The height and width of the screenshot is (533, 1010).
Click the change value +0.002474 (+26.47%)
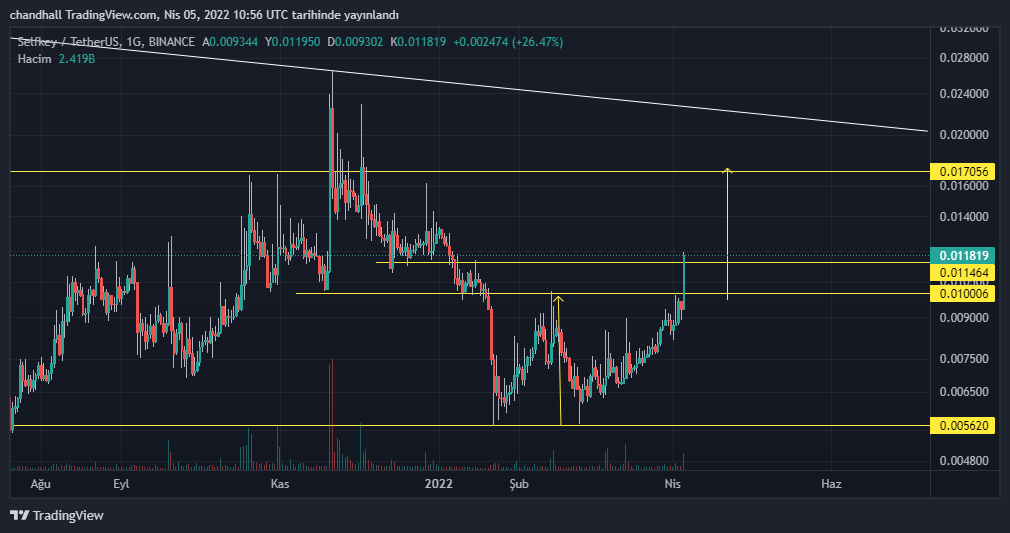click(x=508, y=42)
